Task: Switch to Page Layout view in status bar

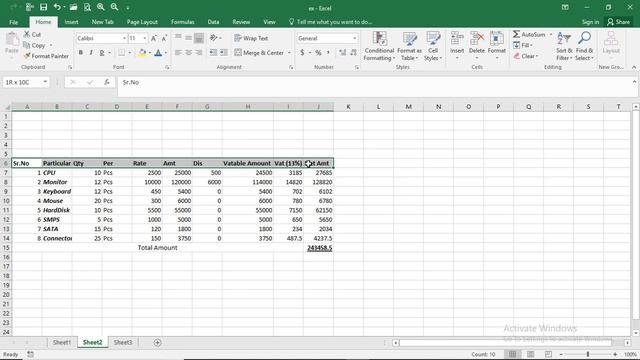Action: (x=531, y=354)
